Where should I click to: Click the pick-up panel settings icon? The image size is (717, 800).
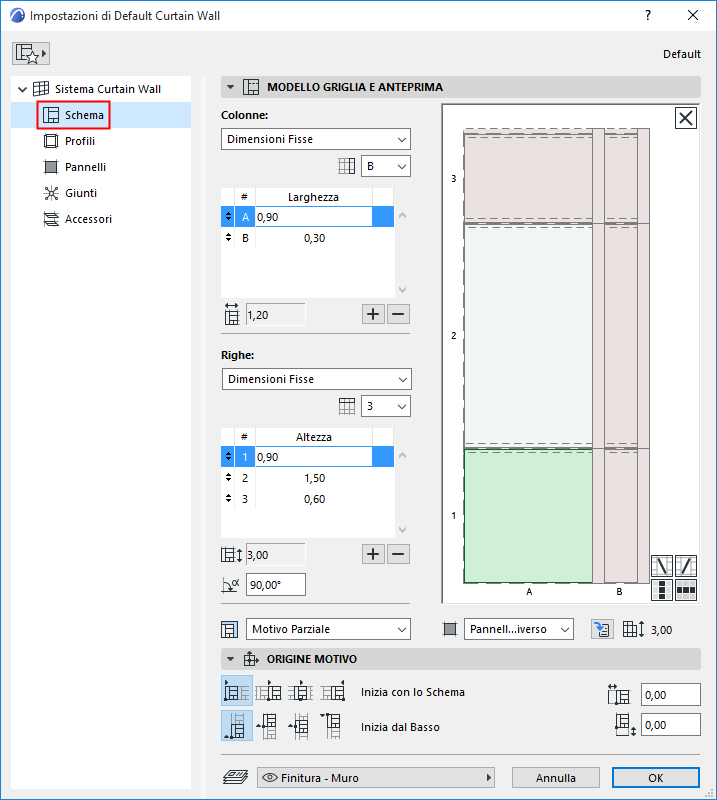click(602, 629)
